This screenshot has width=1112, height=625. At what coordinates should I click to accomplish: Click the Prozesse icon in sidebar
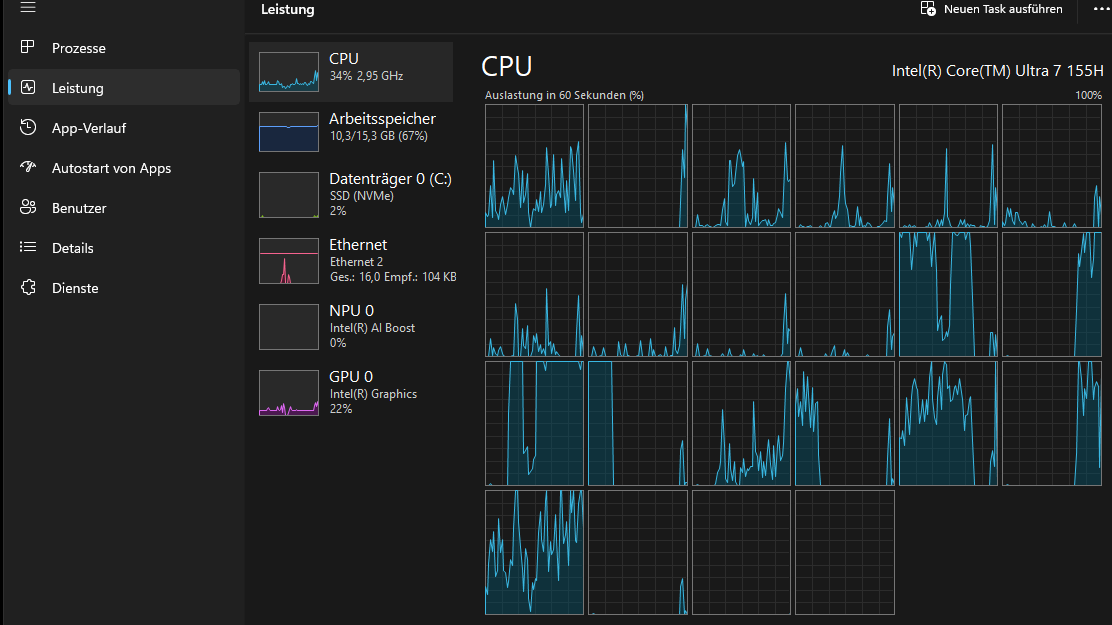pos(28,47)
